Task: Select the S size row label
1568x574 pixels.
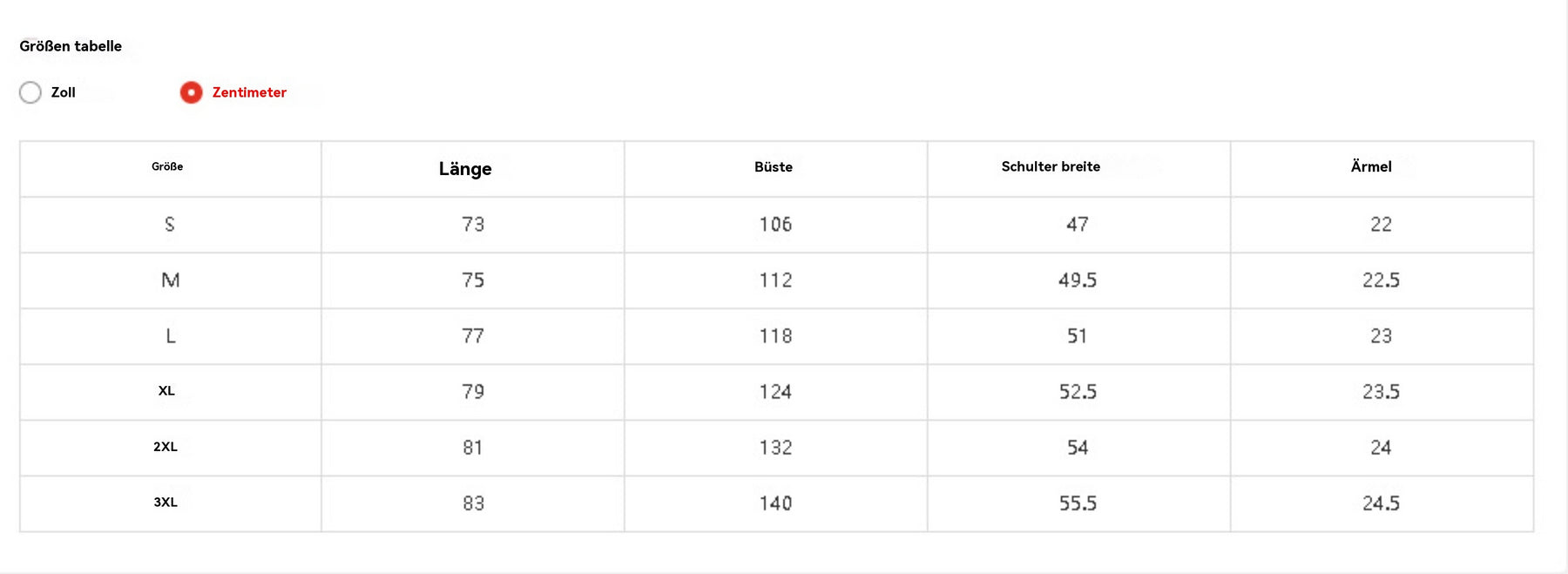Action: coord(170,225)
